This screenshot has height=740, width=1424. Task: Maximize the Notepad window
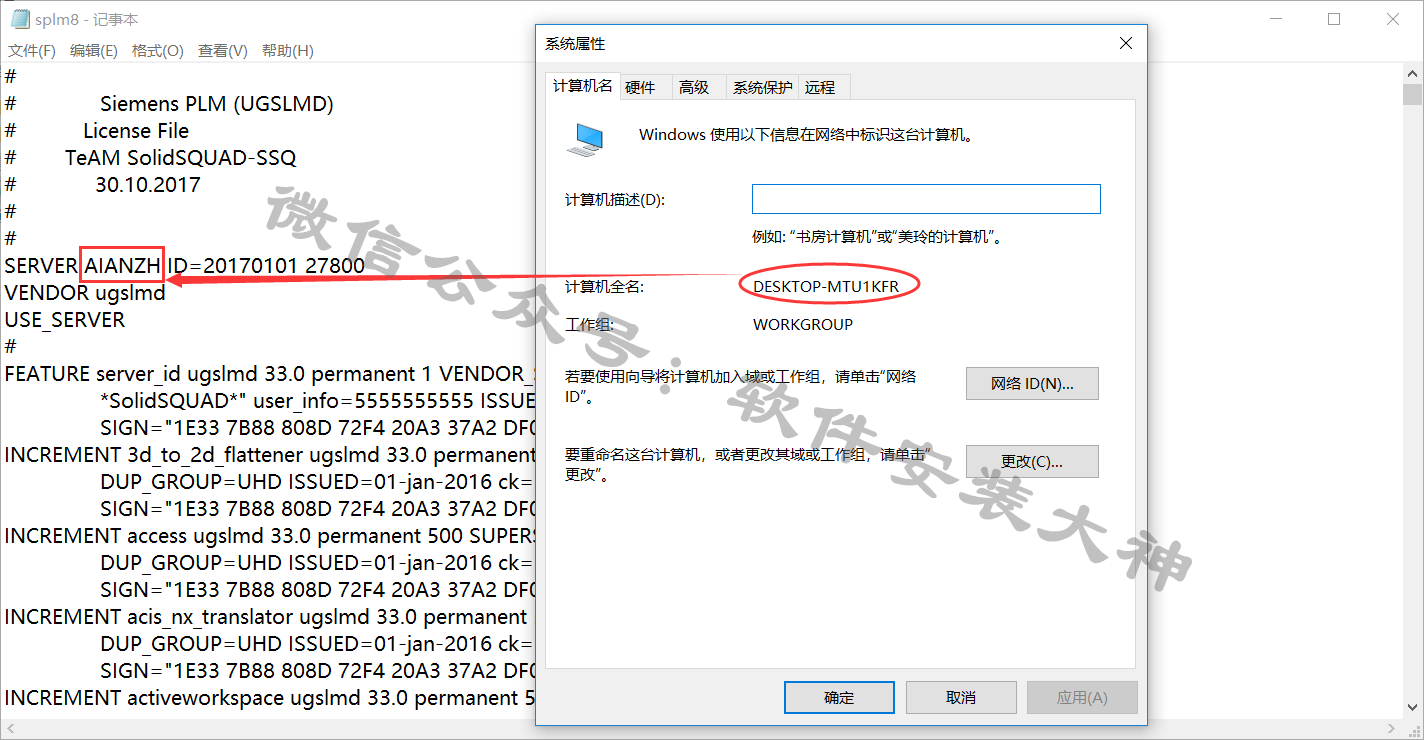[x=1334, y=19]
